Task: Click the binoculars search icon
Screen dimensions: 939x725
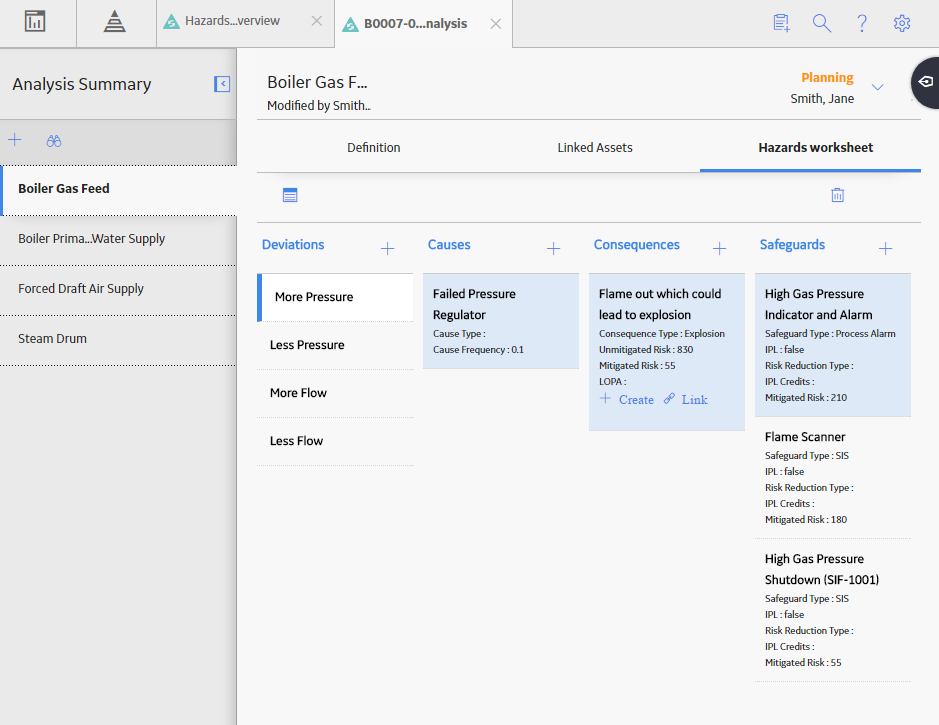Action: click(54, 141)
